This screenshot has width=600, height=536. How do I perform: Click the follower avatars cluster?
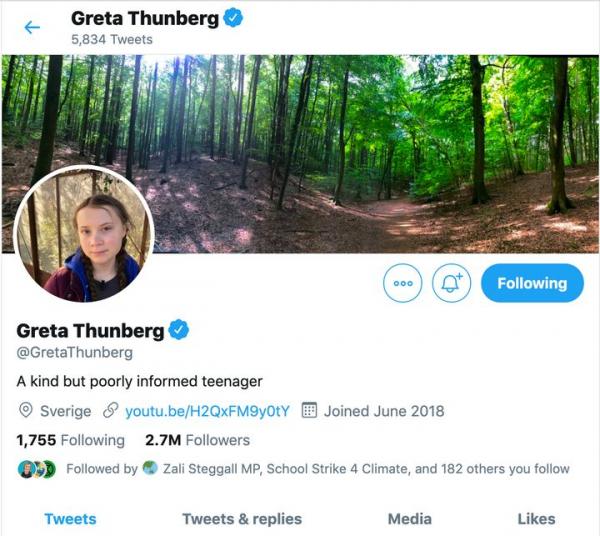(x=37, y=469)
